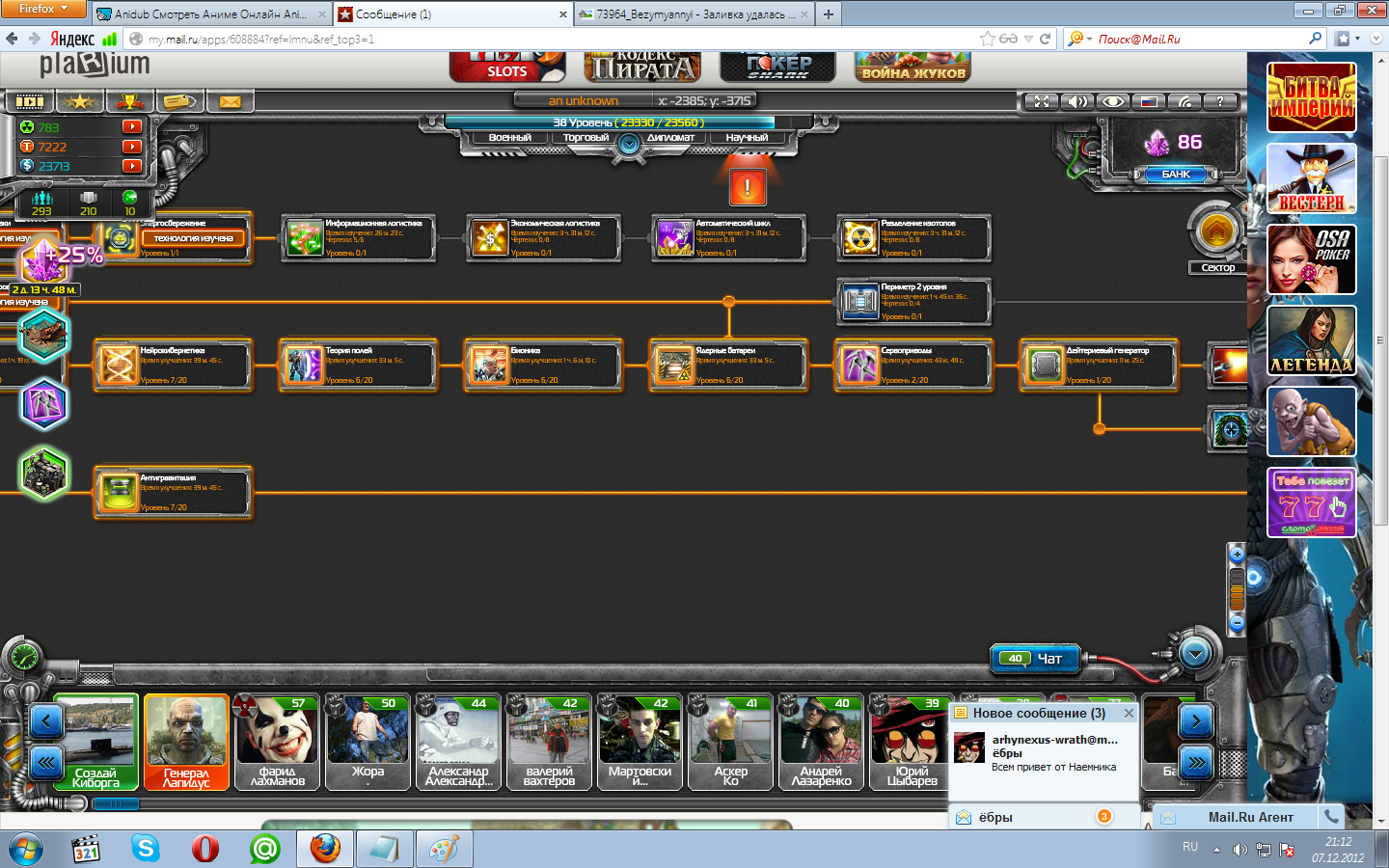Open Нейрокибернетика technology card

174,366
